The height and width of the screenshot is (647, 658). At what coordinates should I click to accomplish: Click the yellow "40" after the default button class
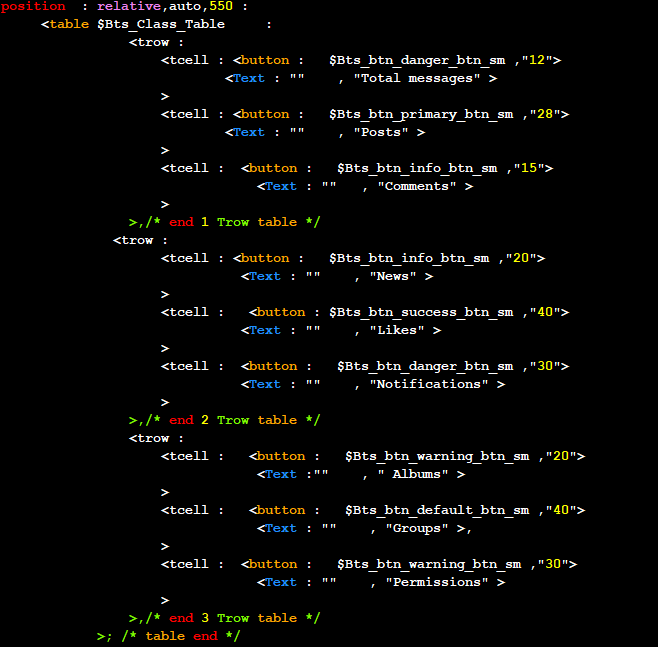561,511
